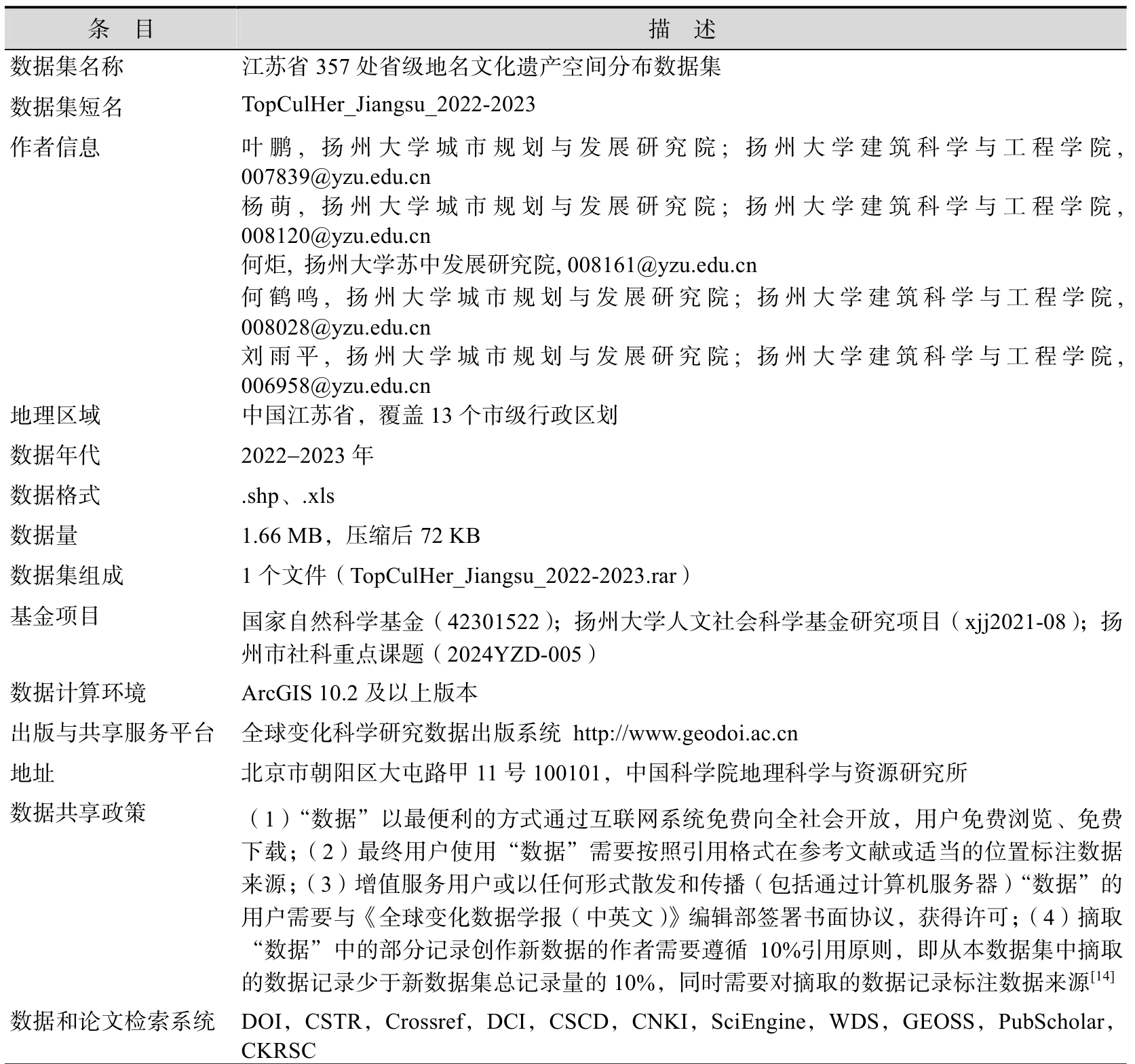The image size is (1135, 1064).
Task: Select the header cell 描述
Action: (x=682, y=28)
